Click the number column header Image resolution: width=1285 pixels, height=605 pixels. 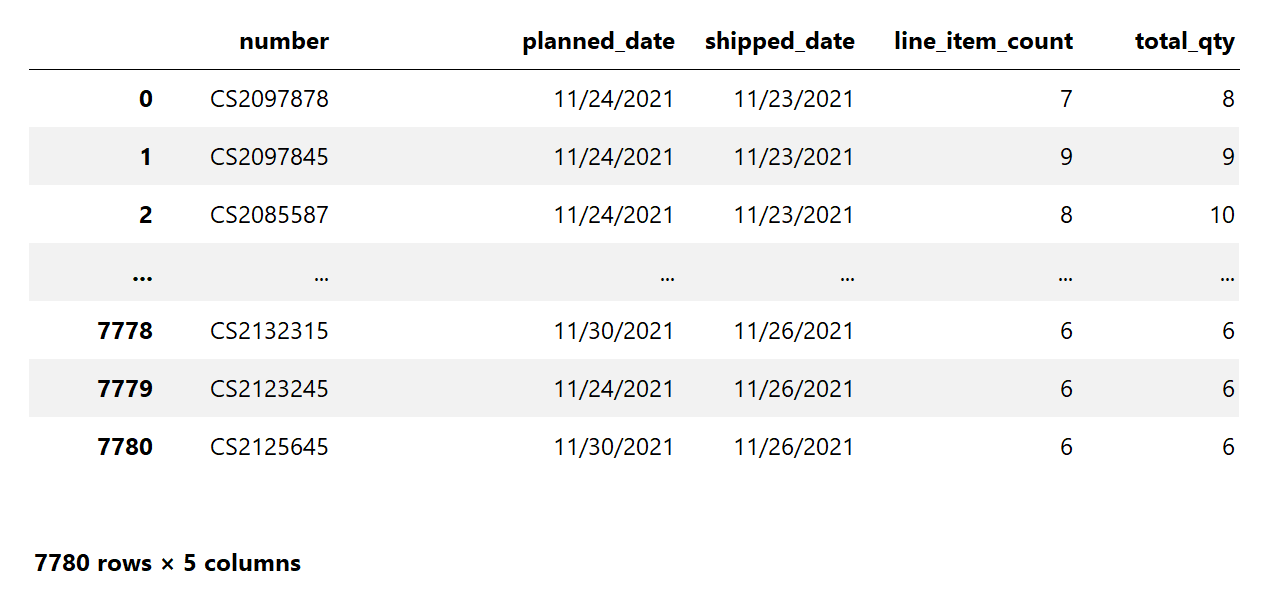coord(284,42)
